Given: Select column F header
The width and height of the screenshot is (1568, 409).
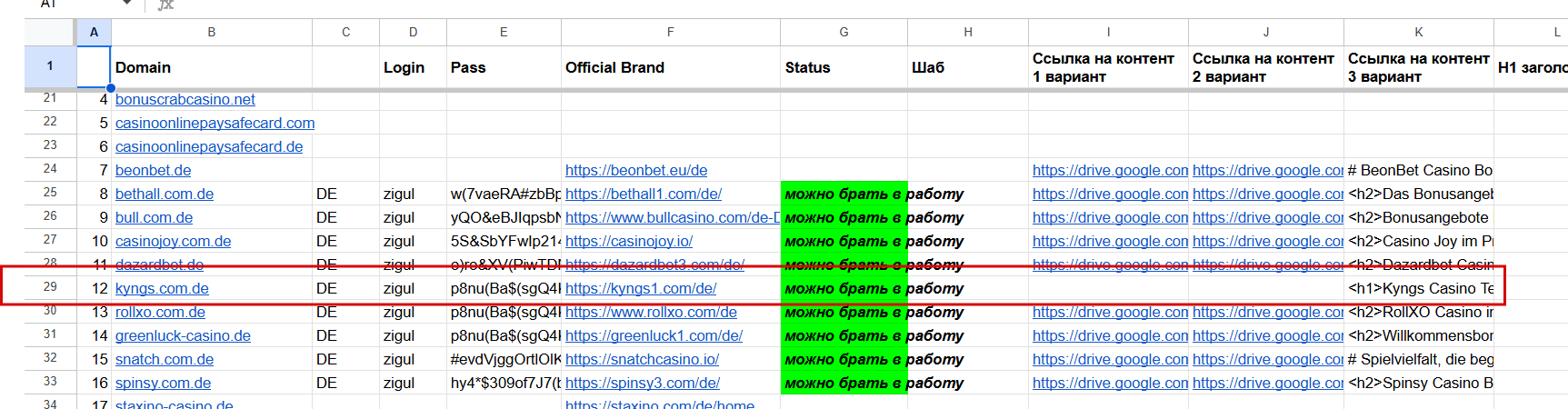Looking at the screenshot, I should click(x=671, y=32).
